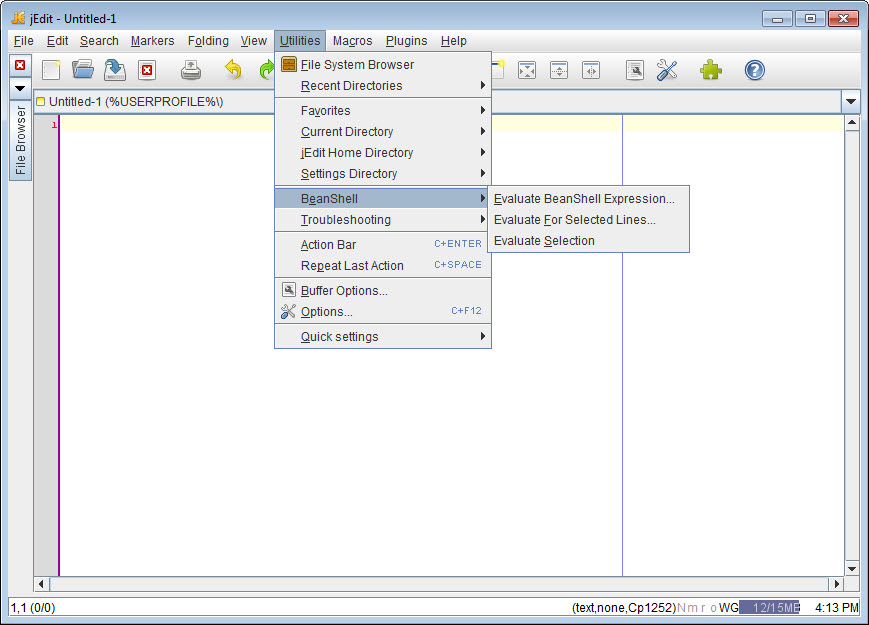869x625 pixels.
Task: Open the Folding menu
Action: tap(208, 41)
